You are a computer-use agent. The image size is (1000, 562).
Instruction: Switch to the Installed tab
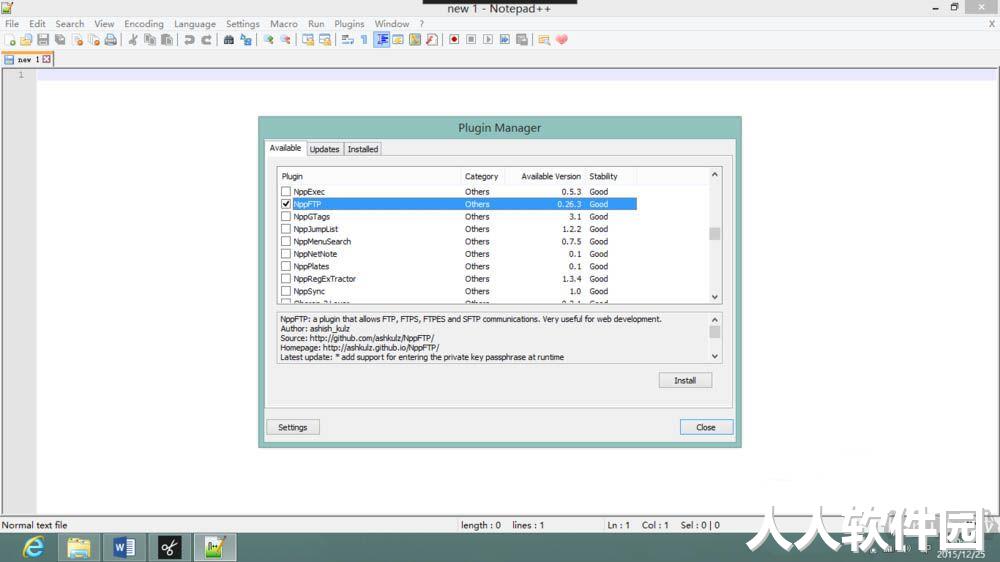(363, 149)
